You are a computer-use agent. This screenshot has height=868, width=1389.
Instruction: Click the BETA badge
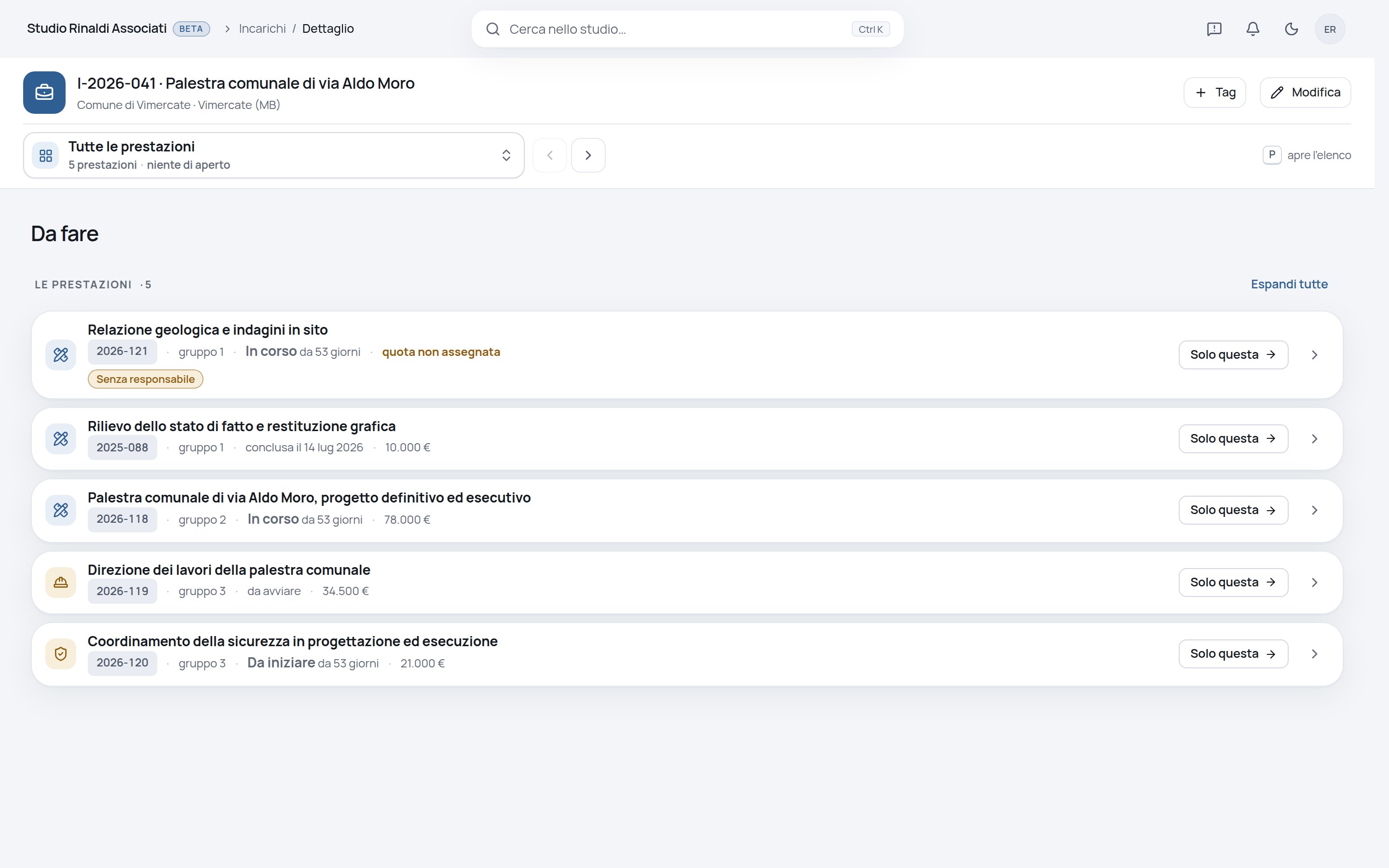pyautogui.click(x=191, y=29)
